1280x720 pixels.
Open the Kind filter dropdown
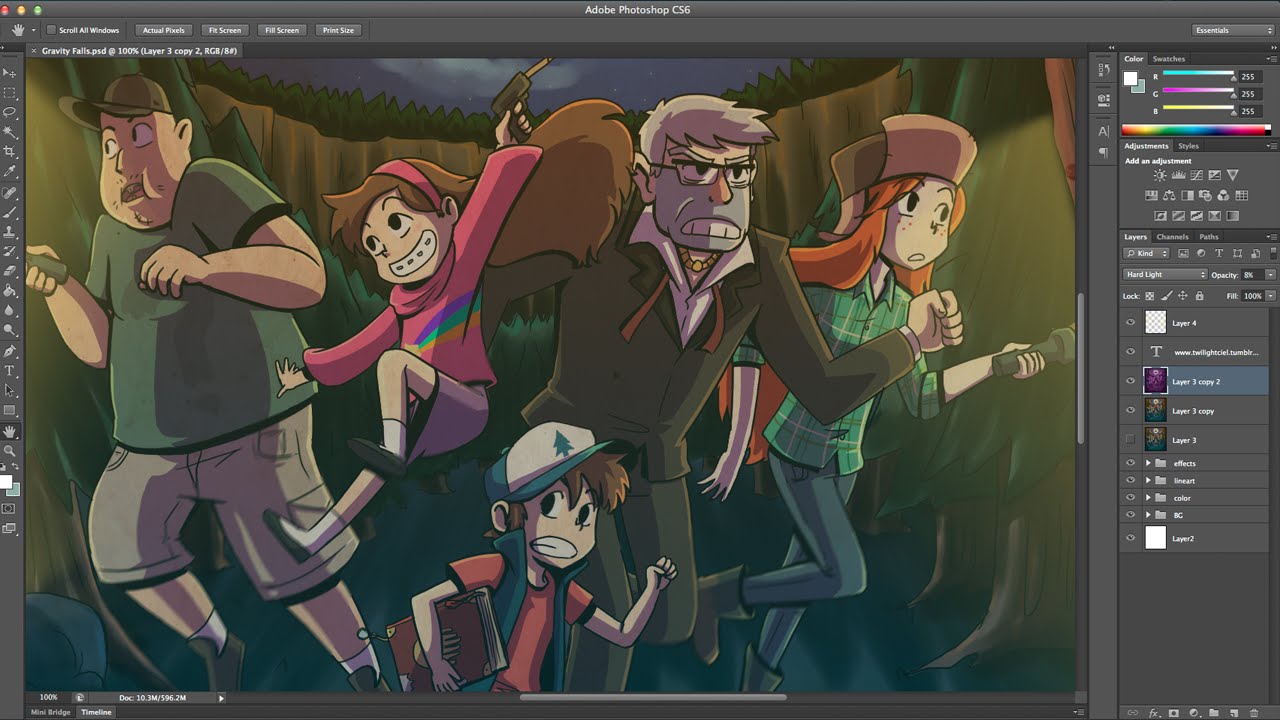pos(1146,253)
